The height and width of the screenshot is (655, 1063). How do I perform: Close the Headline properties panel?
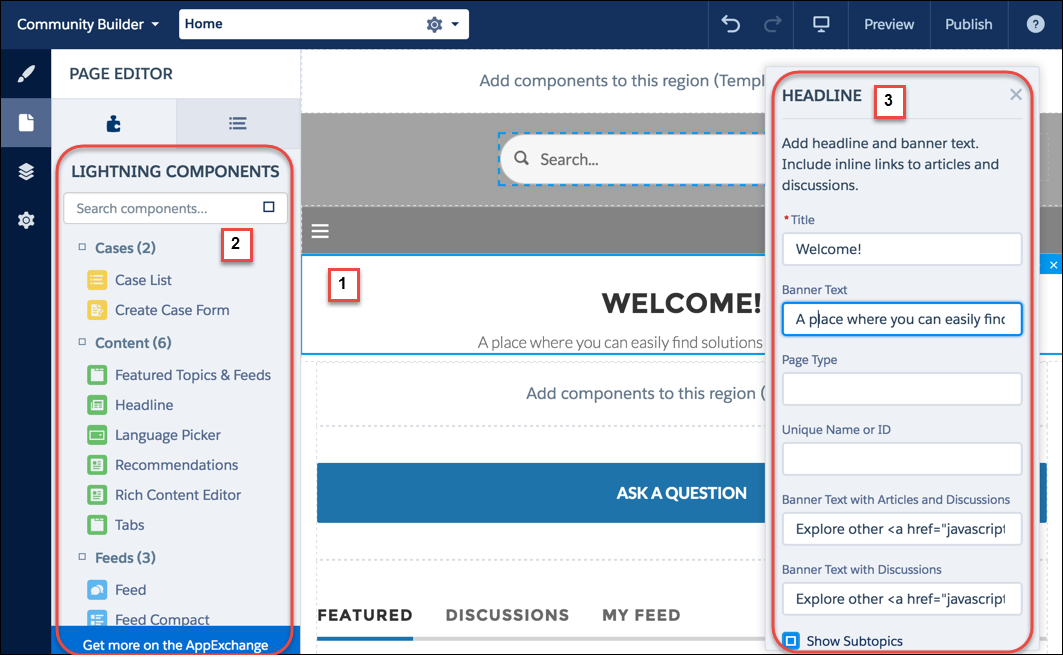click(x=1016, y=94)
